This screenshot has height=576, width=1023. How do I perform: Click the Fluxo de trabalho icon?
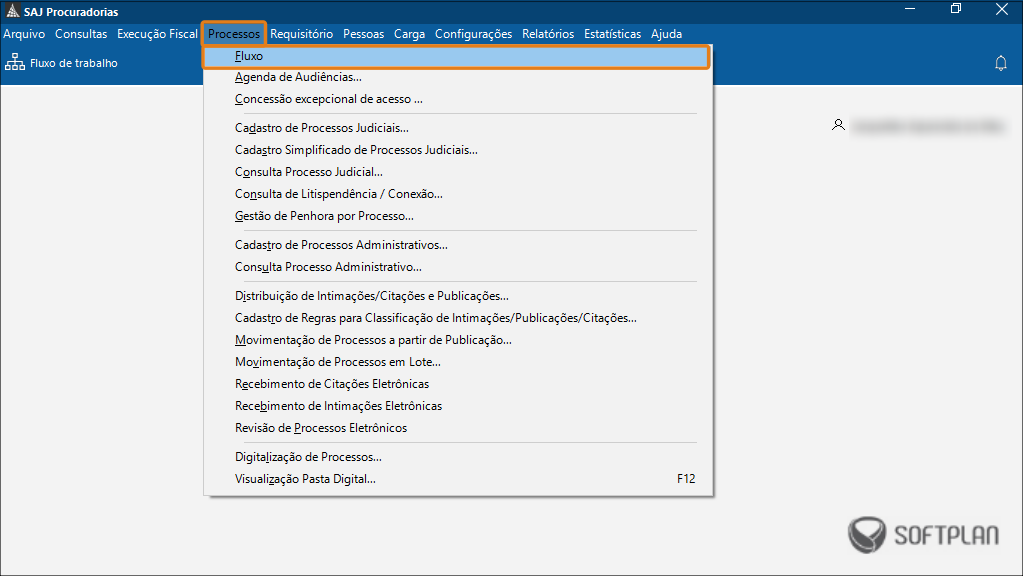15,63
